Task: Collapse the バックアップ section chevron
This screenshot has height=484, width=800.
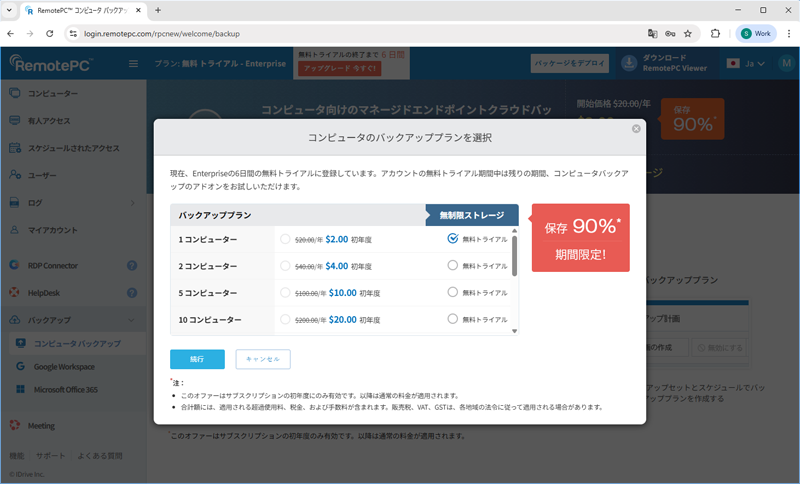Action: click(x=132, y=320)
